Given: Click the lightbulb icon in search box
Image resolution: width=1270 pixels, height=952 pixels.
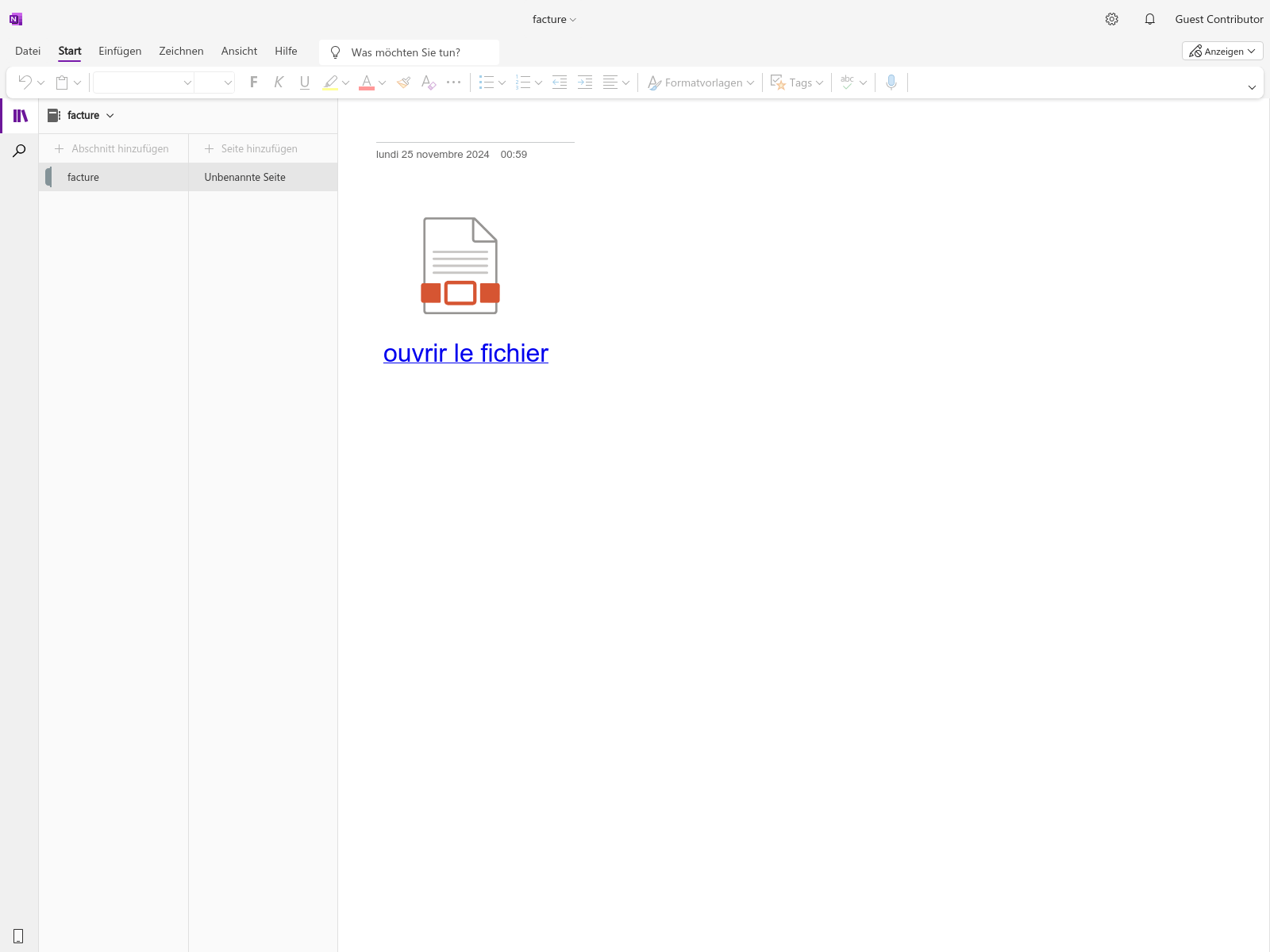Looking at the screenshot, I should 335,52.
